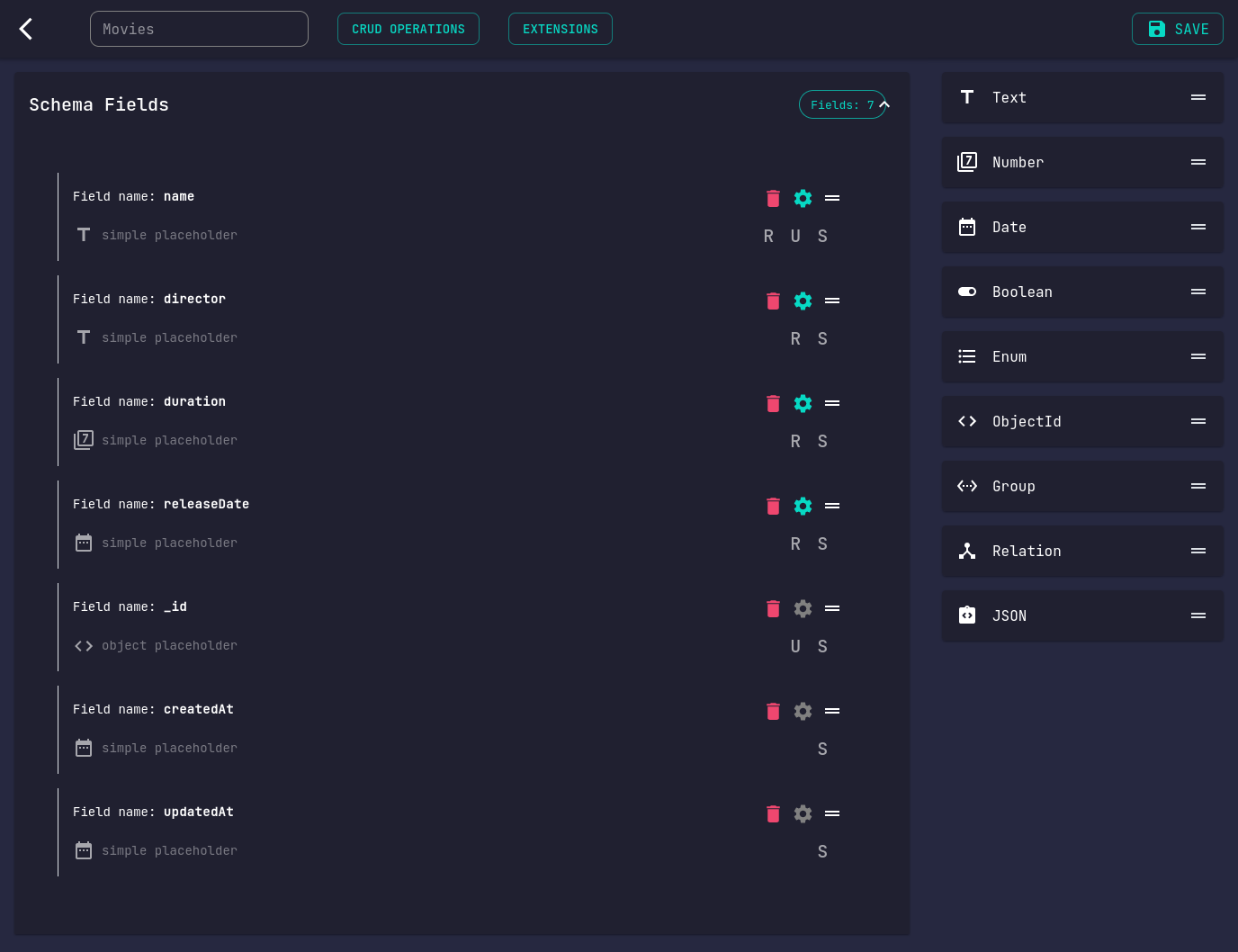The width and height of the screenshot is (1238, 952).
Task: Click the JSON type drag handle
Action: (1198, 615)
